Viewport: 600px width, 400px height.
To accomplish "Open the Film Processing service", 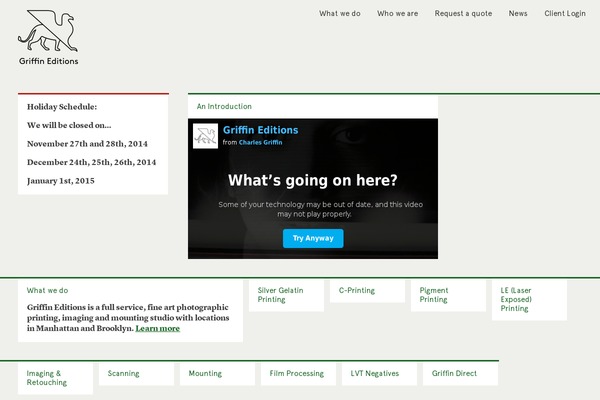I will [298, 374].
